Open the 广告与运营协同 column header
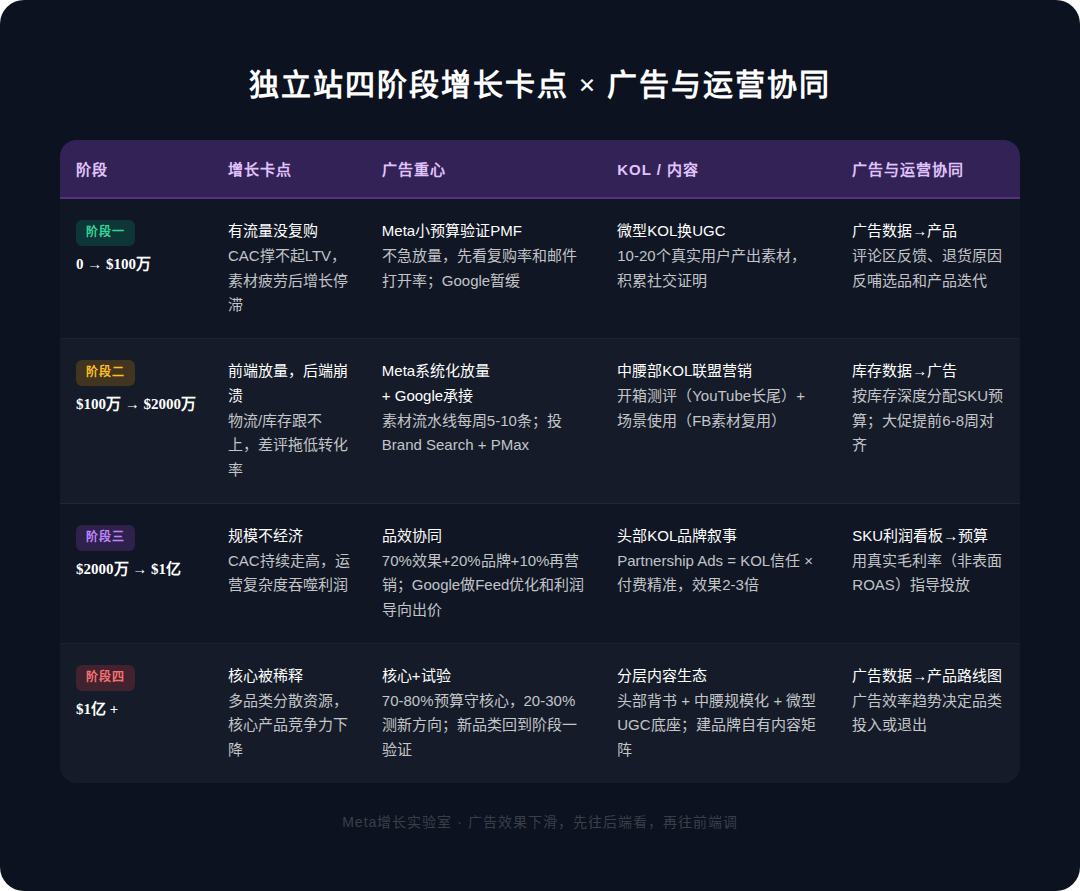The height and width of the screenshot is (891, 1080). coord(908,170)
